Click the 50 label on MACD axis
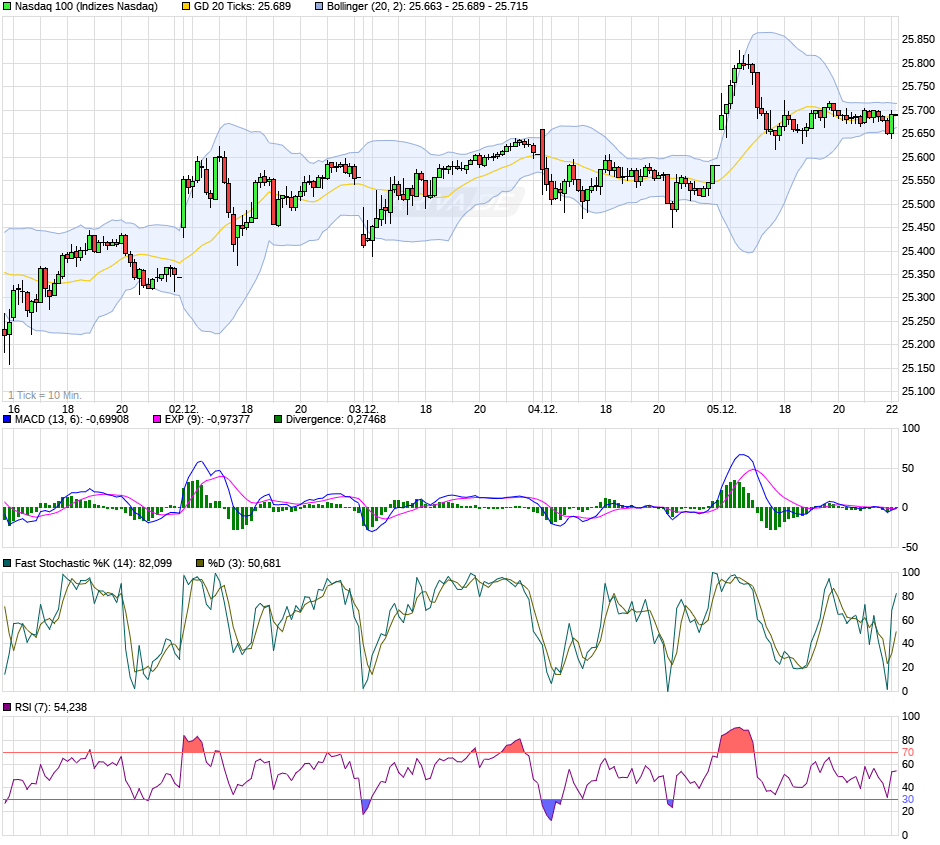This screenshot has height=845, width=940. click(908, 468)
